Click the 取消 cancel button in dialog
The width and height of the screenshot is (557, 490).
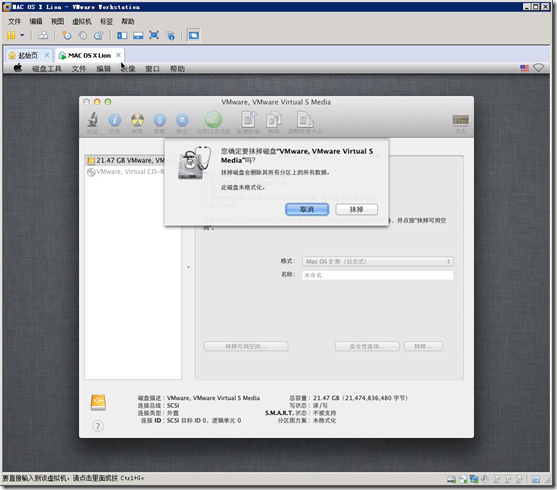click(x=307, y=209)
